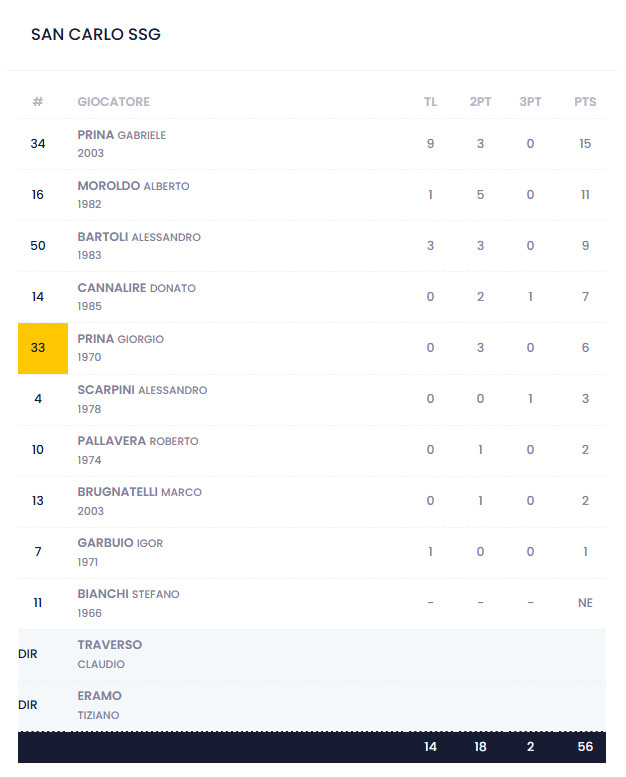The image size is (626, 777).
Task: Click the 2PT column header
Action: pyautogui.click(x=480, y=102)
